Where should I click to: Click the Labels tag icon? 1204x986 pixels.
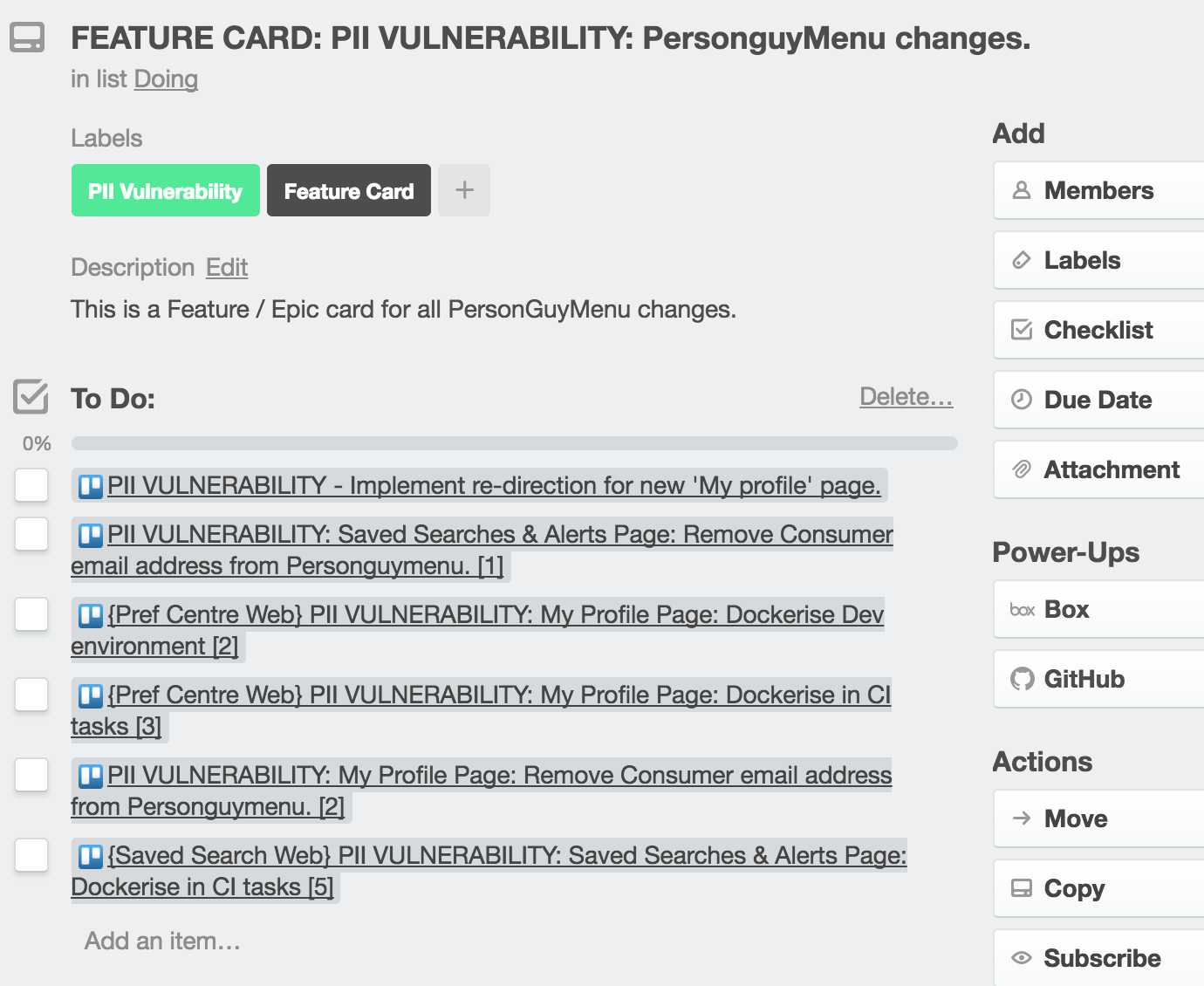tap(1021, 260)
